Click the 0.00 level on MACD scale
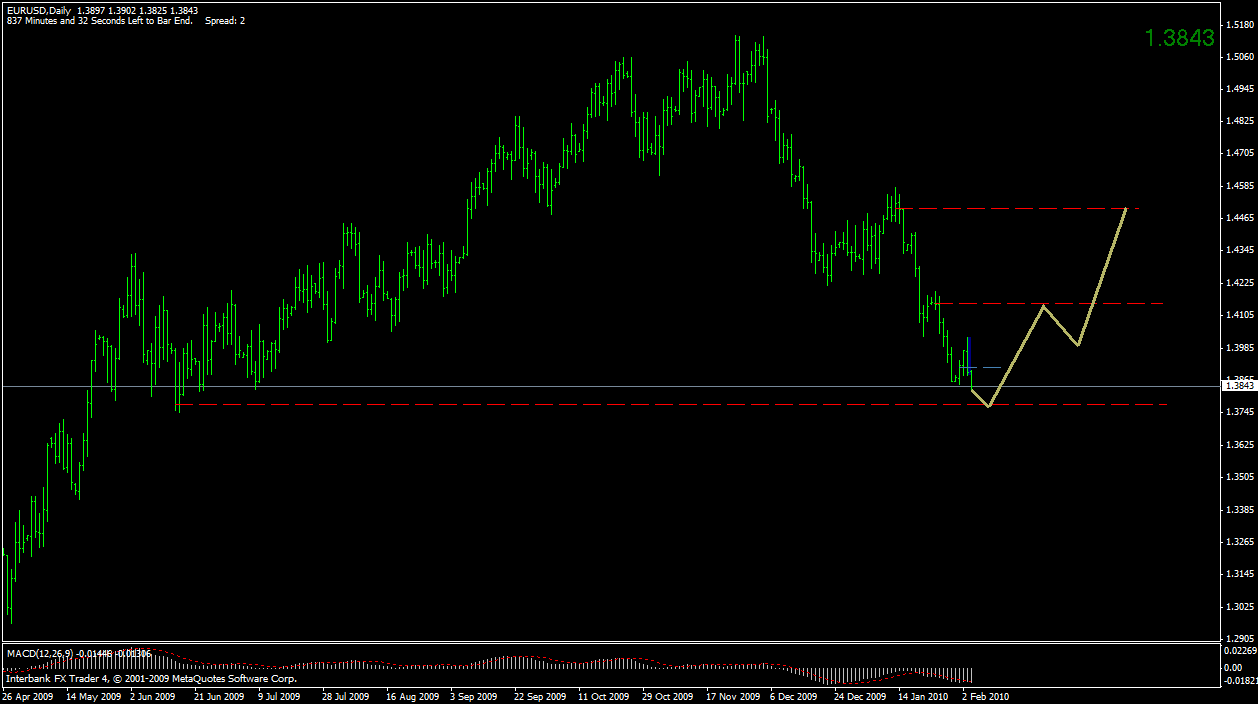Screen dimensions: 1258x704 [1230, 667]
